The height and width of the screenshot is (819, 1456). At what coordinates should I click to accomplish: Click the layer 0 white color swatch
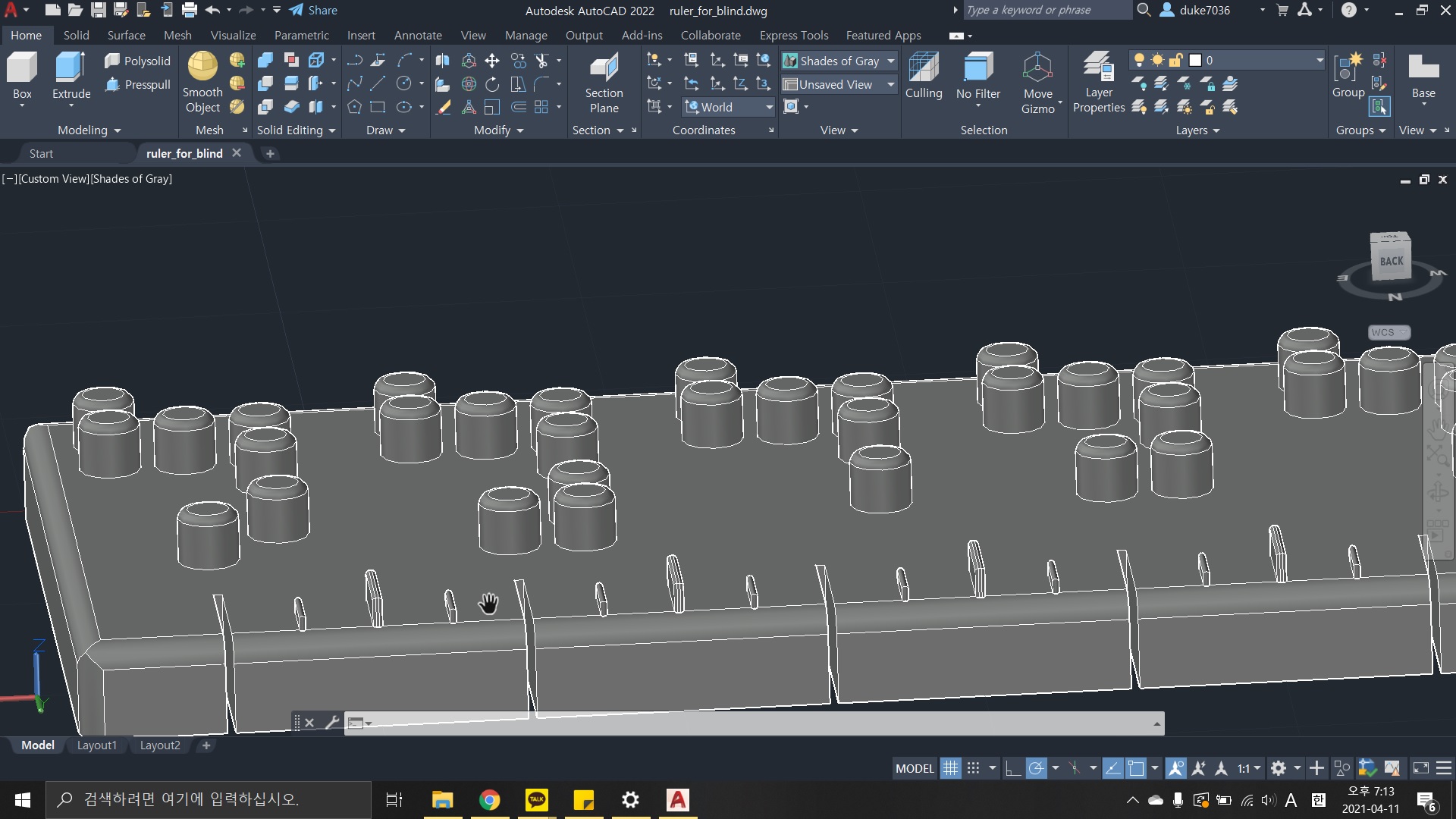[x=1195, y=60]
